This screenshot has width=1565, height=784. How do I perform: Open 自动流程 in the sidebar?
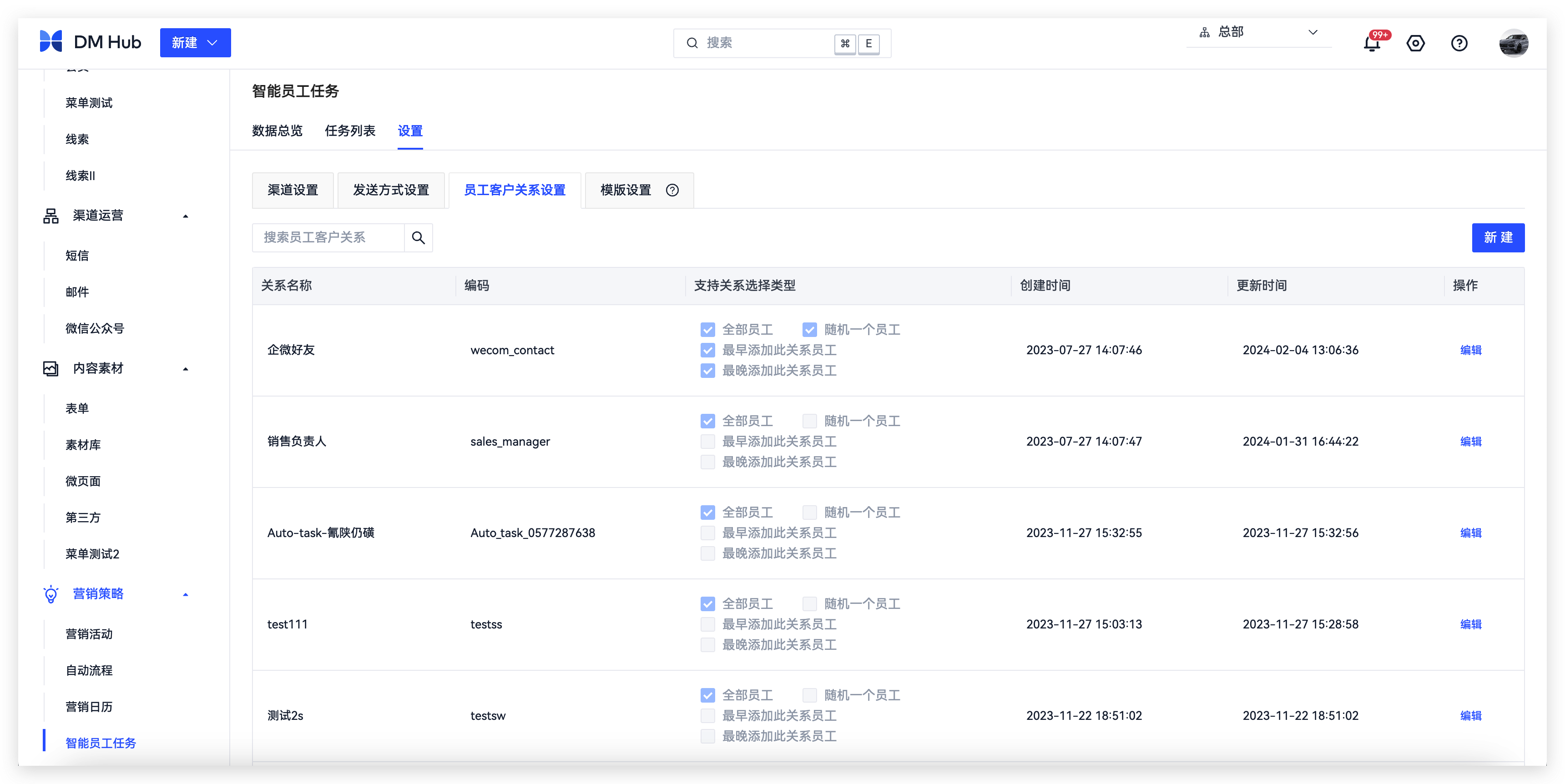(89, 670)
